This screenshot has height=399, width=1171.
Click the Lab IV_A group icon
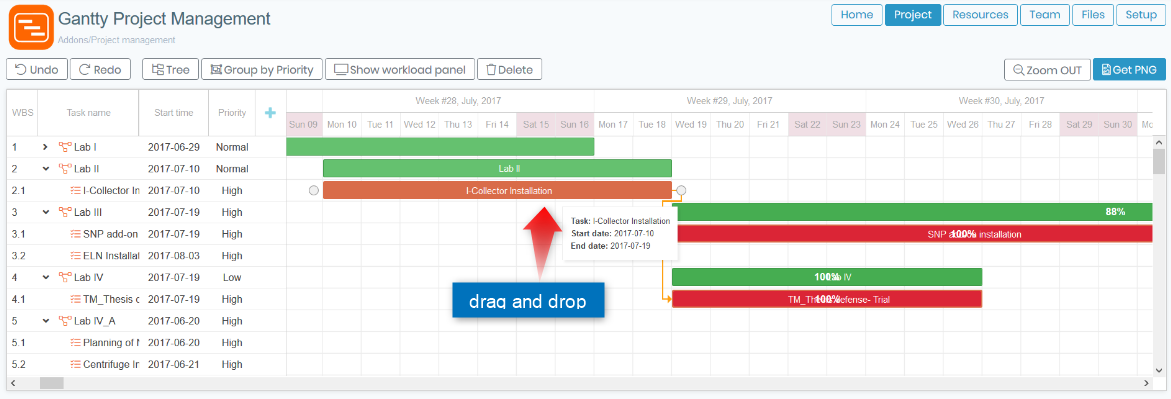click(65, 321)
